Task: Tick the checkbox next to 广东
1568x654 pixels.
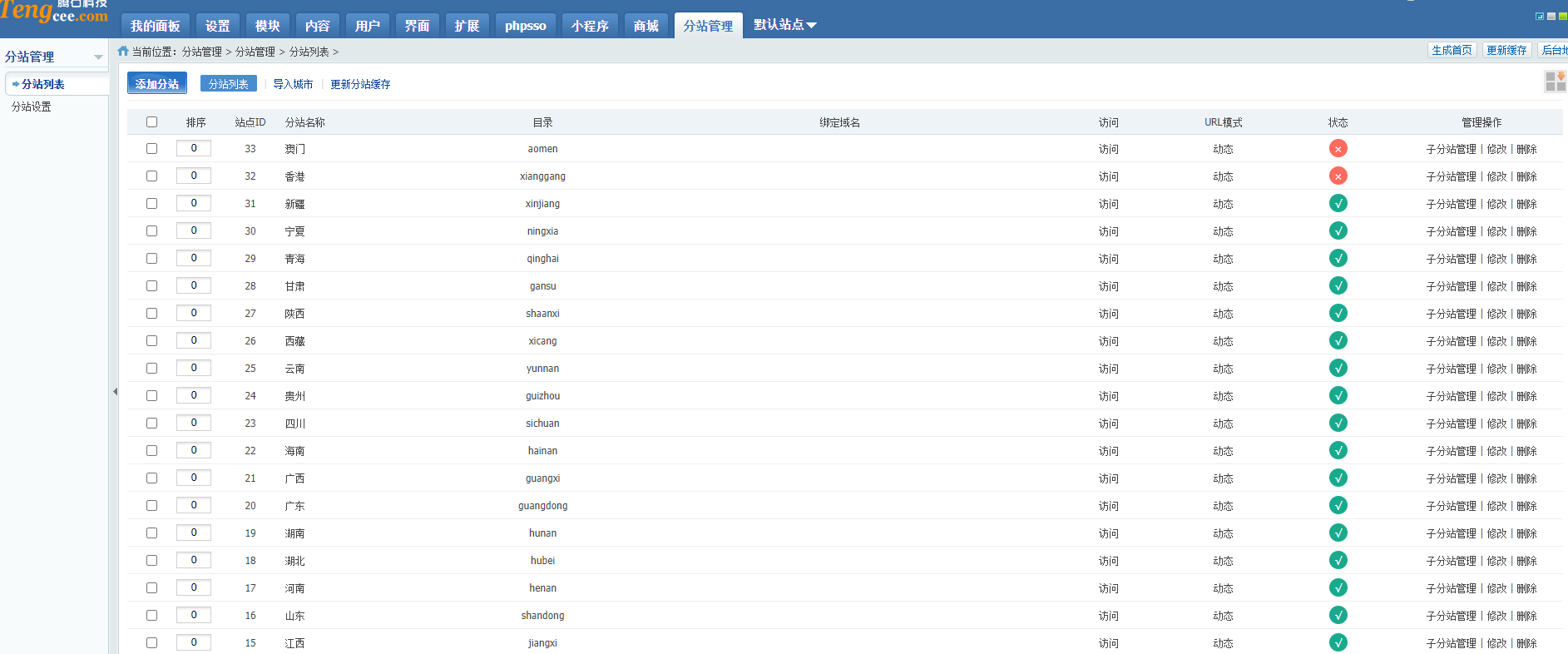Action: click(x=151, y=506)
